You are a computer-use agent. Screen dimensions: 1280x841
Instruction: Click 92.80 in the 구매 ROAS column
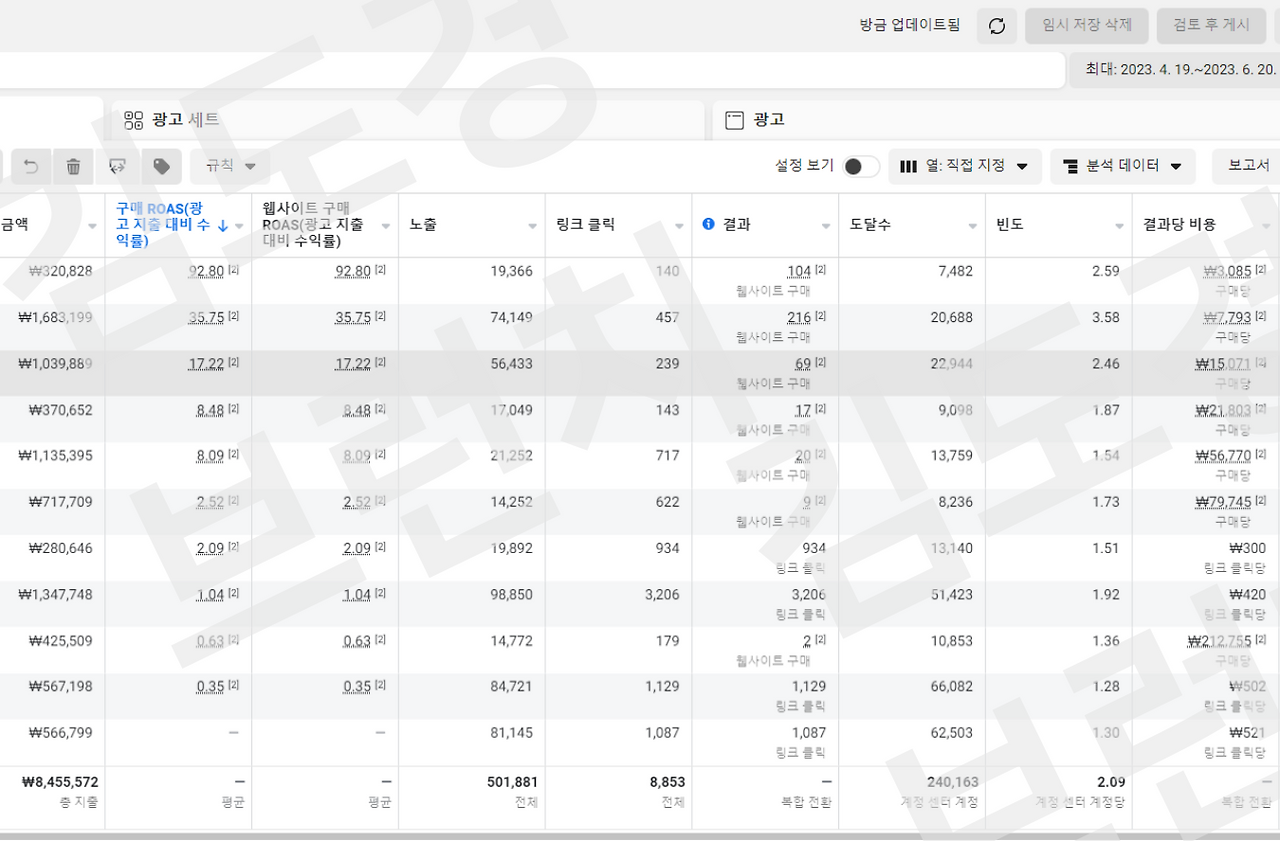(x=206, y=271)
